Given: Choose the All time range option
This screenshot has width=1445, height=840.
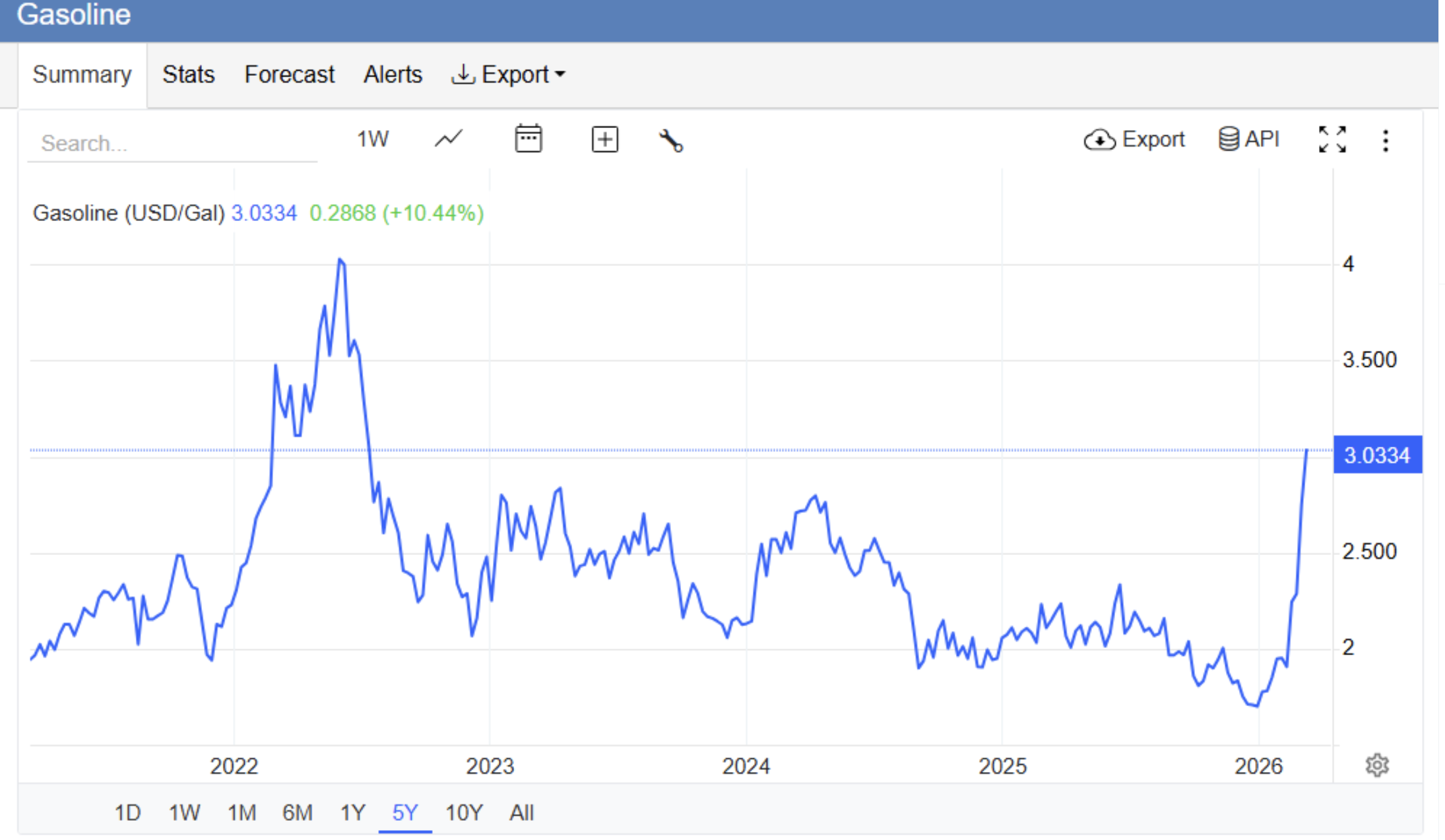Looking at the screenshot, I should coord(521,812).
